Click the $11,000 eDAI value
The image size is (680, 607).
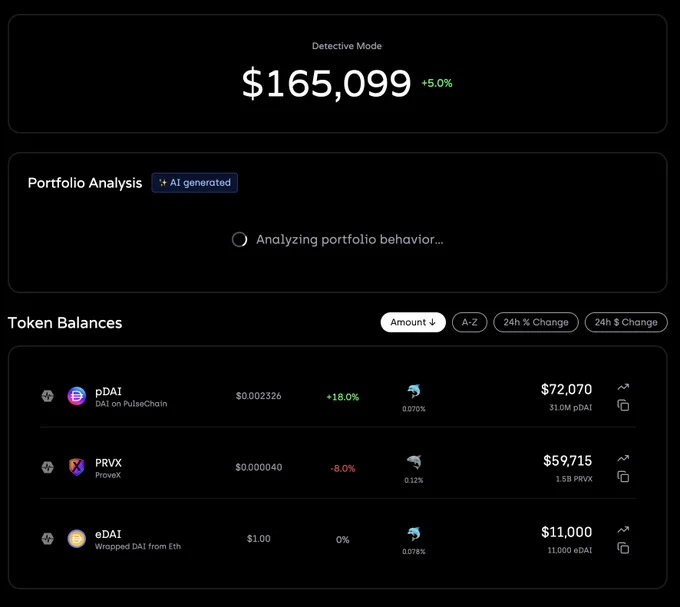click(566, 532)
